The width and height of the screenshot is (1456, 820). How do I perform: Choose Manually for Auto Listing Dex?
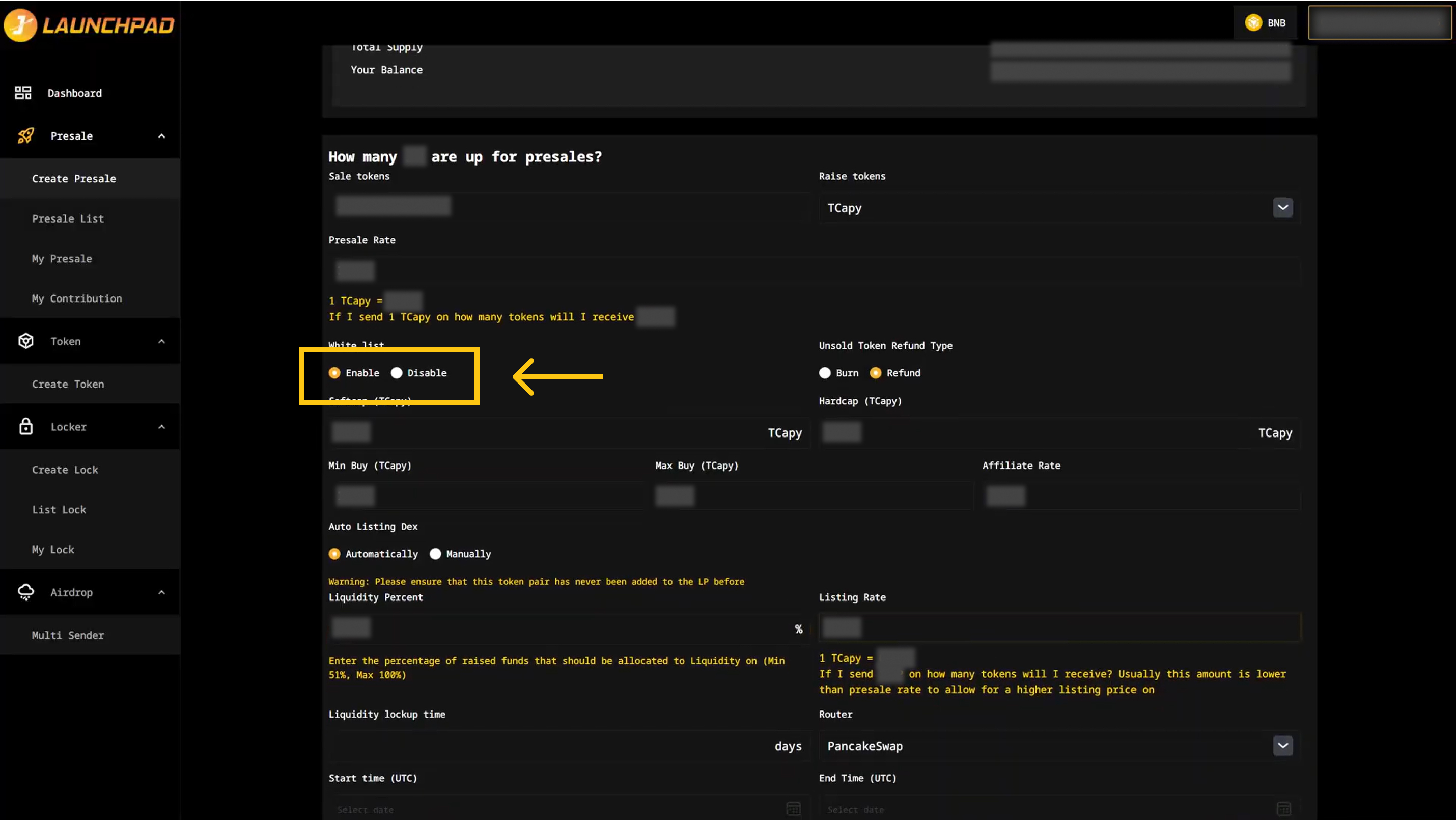point(435,554)
